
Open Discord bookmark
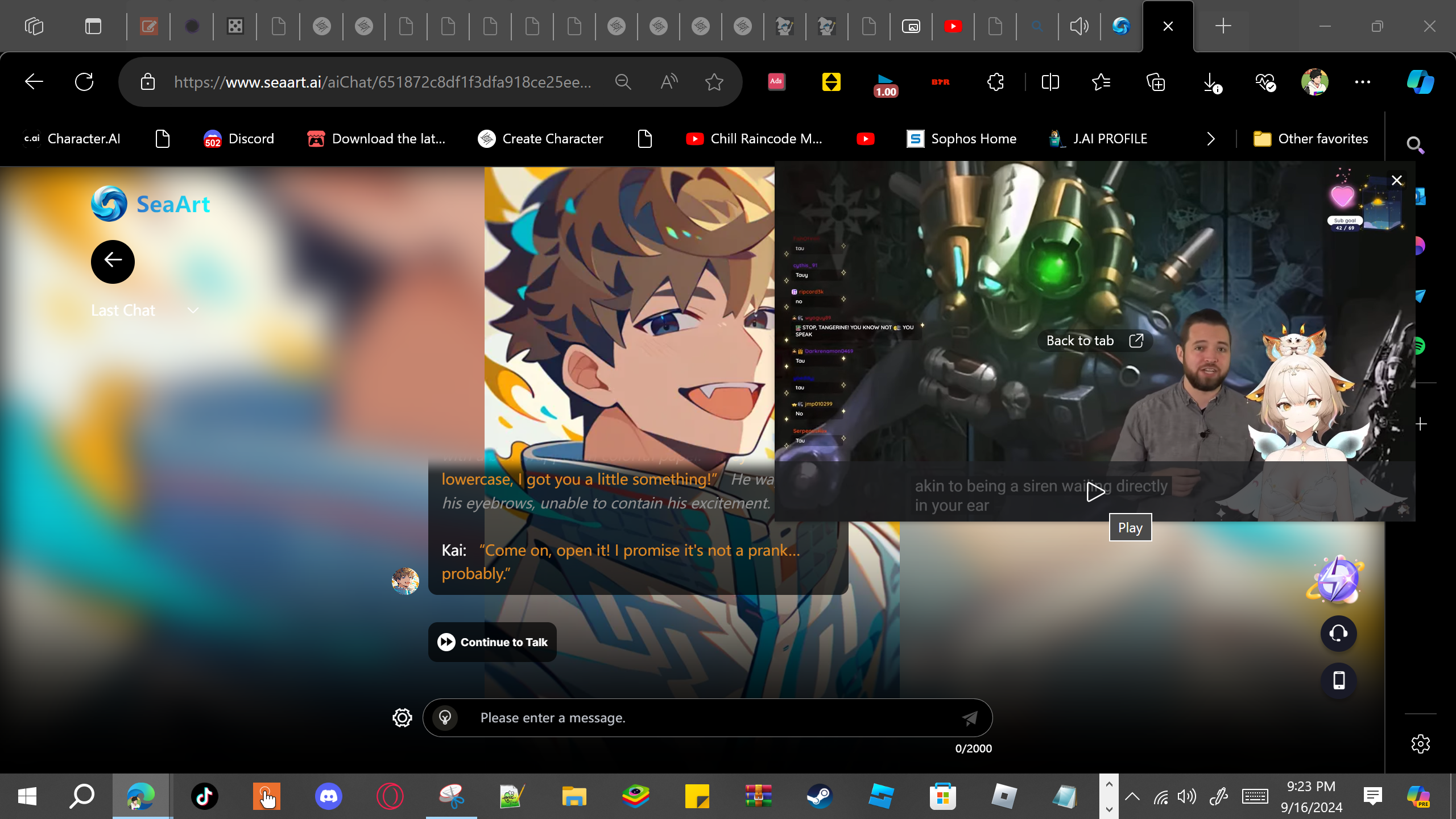(239, 139)
